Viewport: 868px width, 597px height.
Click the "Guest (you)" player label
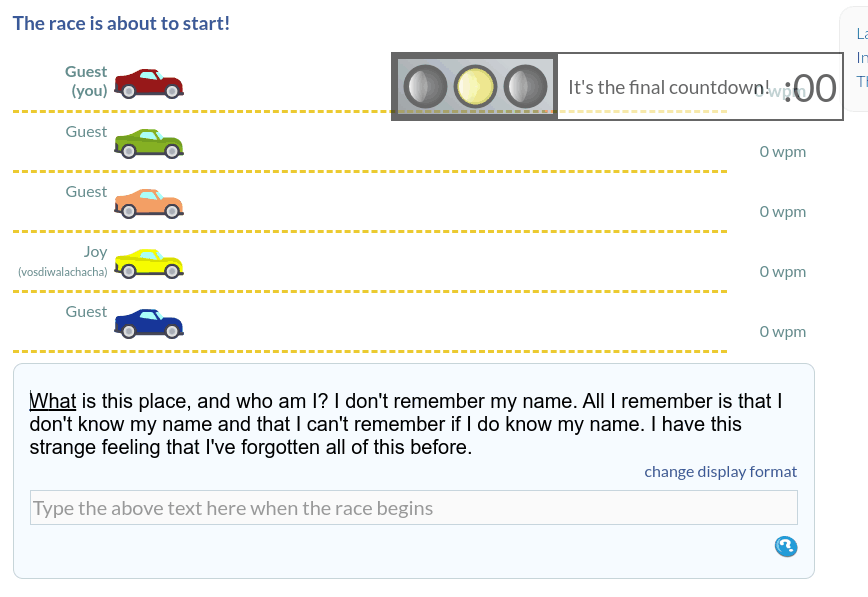point(87,81)
